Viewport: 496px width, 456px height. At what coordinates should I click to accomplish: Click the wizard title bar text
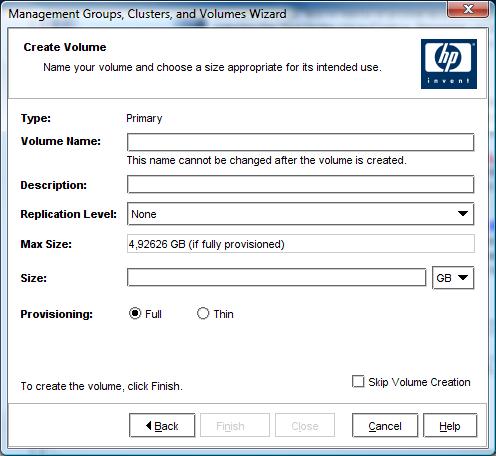pos(147,14)
